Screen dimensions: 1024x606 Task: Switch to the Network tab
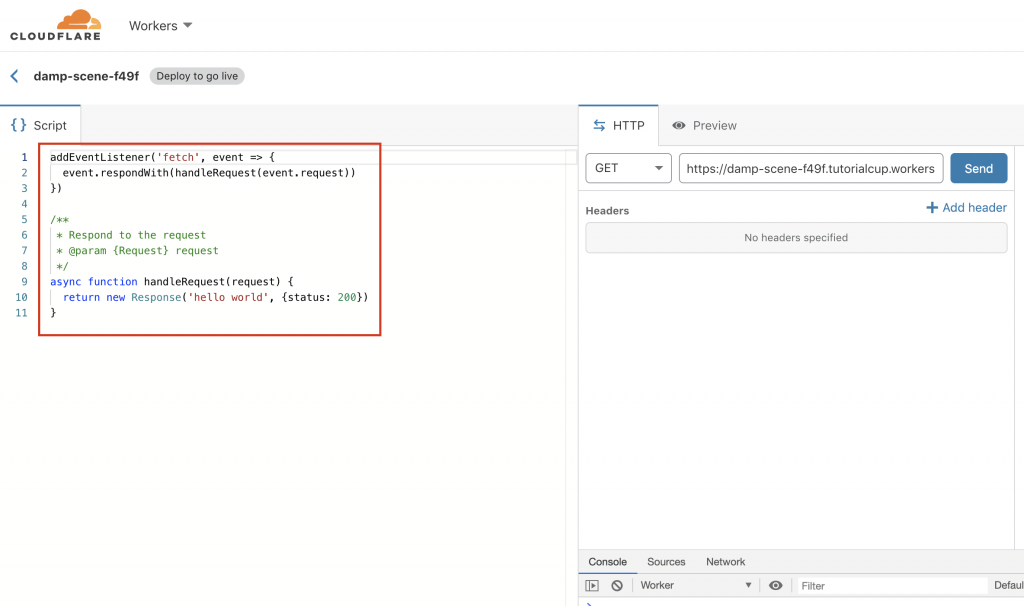click(725, 562)
